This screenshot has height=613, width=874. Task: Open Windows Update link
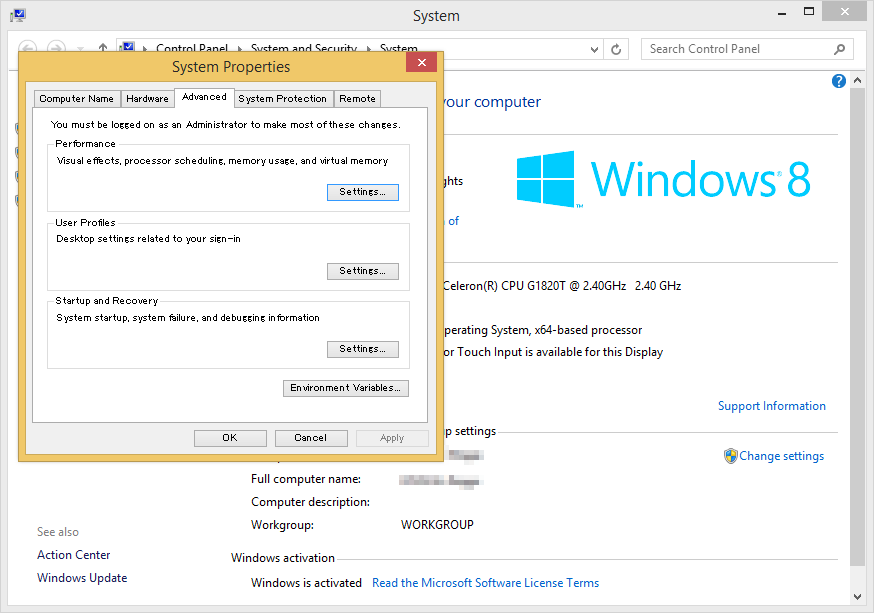[82, 578]
